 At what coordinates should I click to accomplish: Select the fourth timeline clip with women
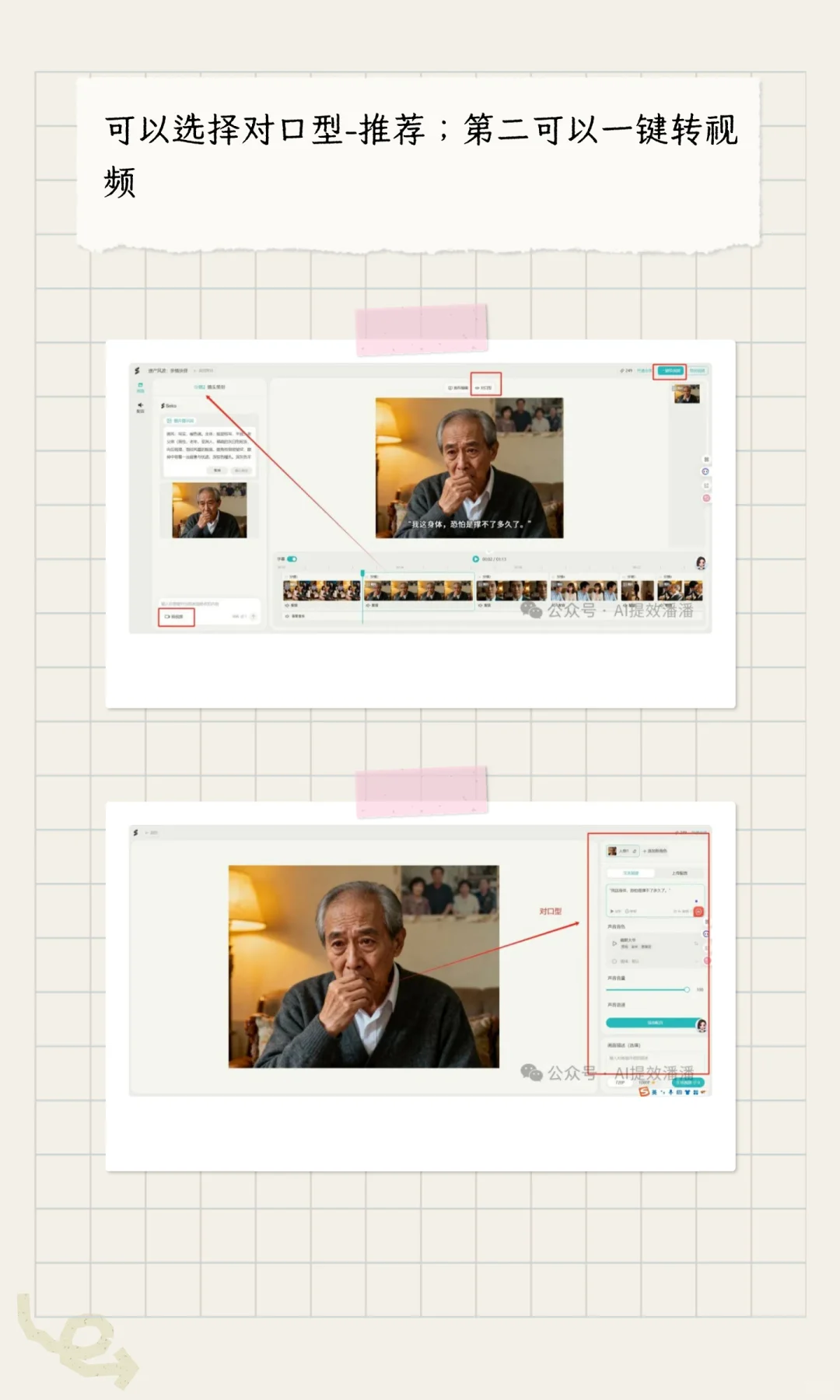point(584,590)
